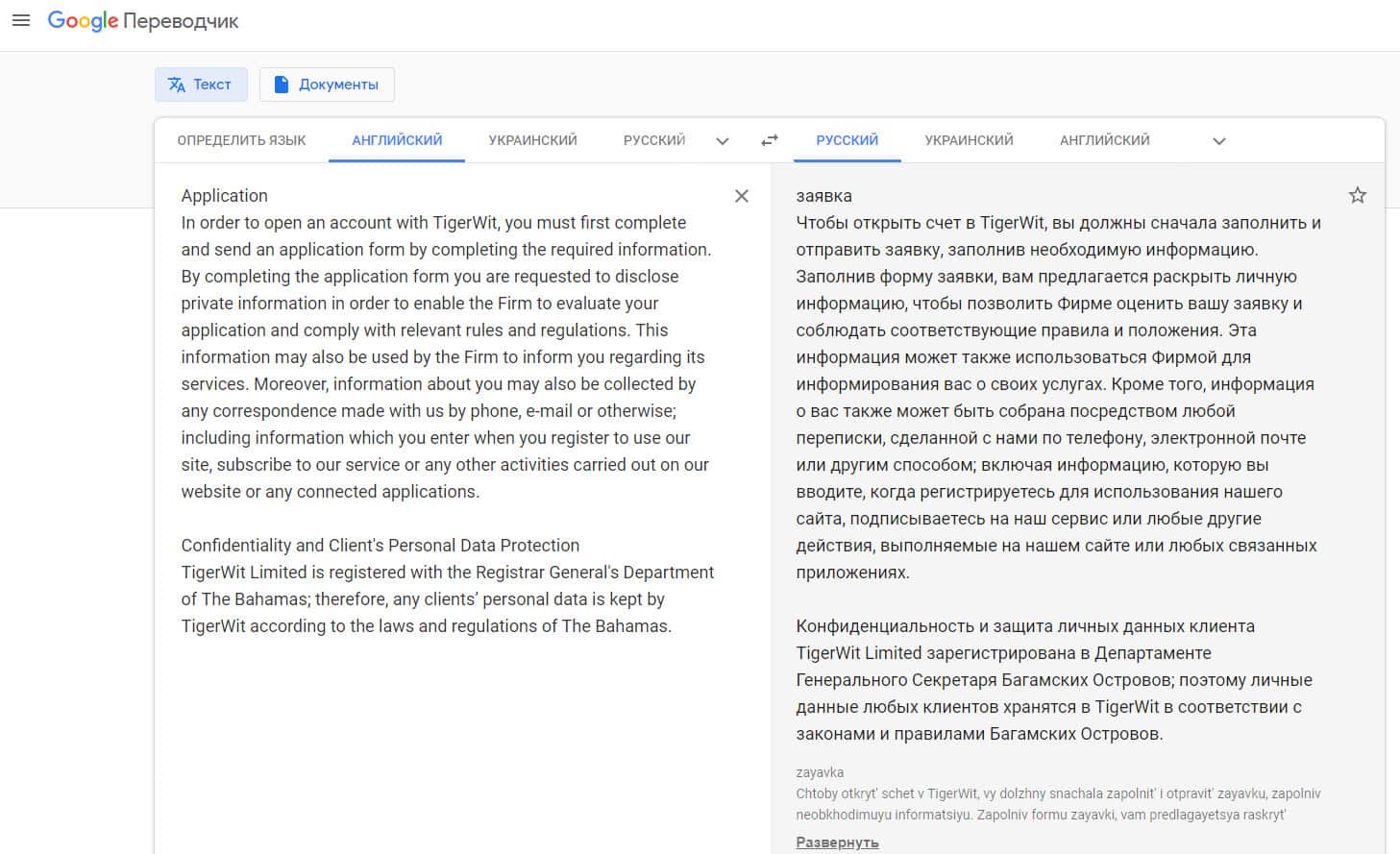Select РУССКИЙ as target language
Screen dimensions: 1400x854
click(847, 140)
